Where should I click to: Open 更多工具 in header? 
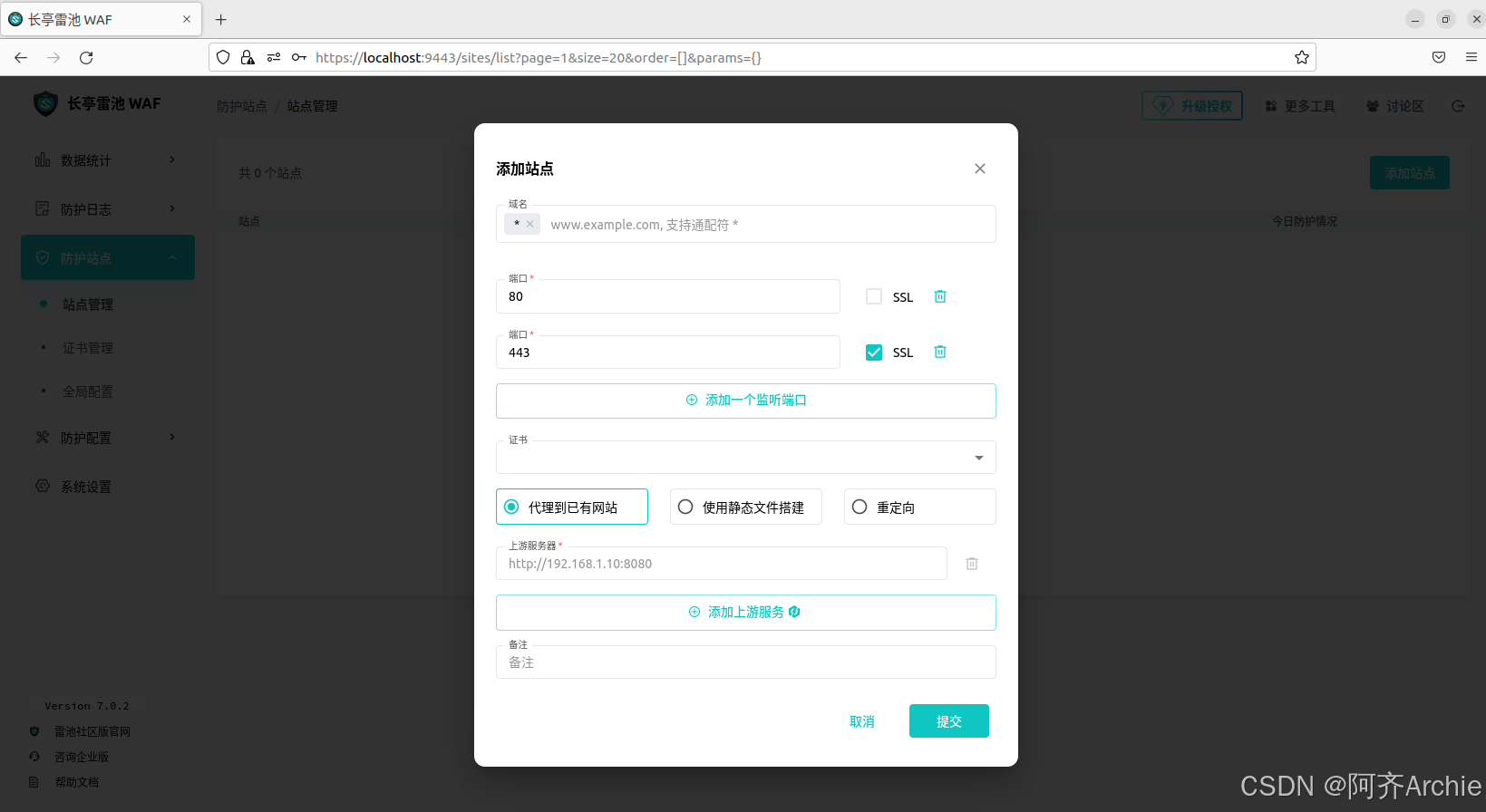click(1300, 106)
